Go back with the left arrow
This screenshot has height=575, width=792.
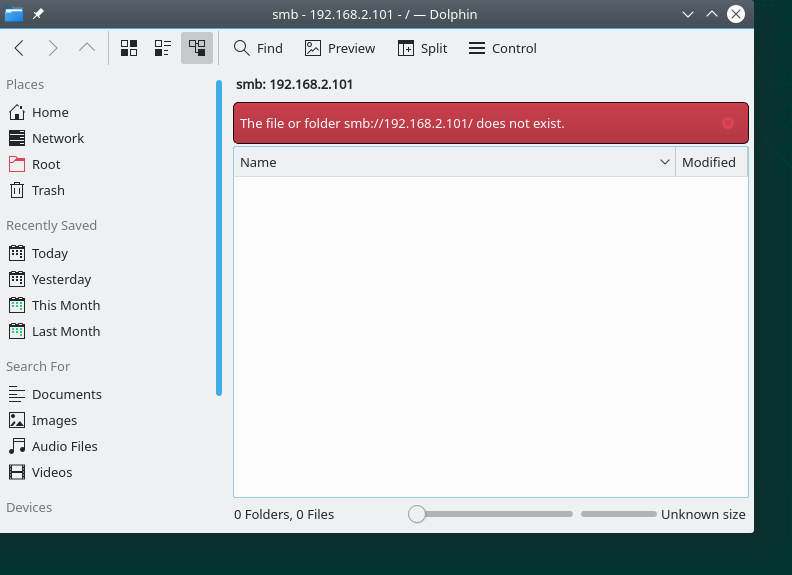[19, 48]
